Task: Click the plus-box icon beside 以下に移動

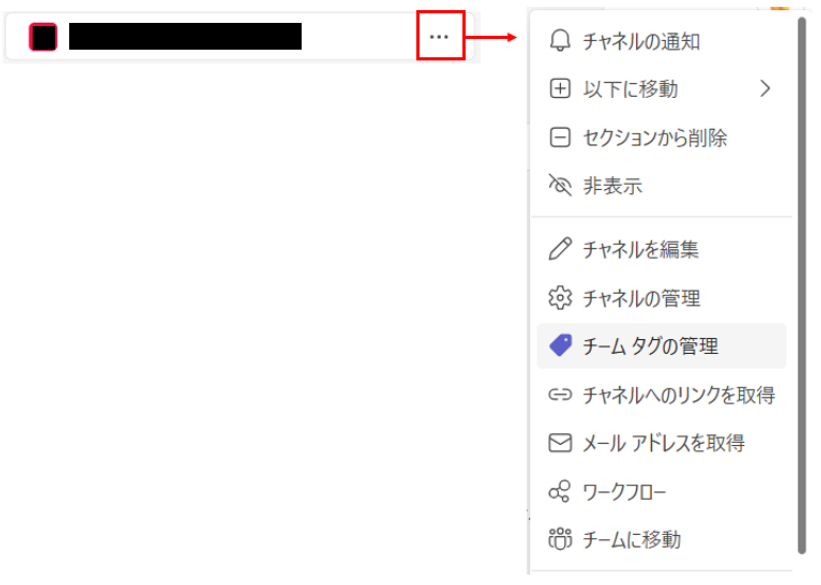Action: tap(560, 89)
